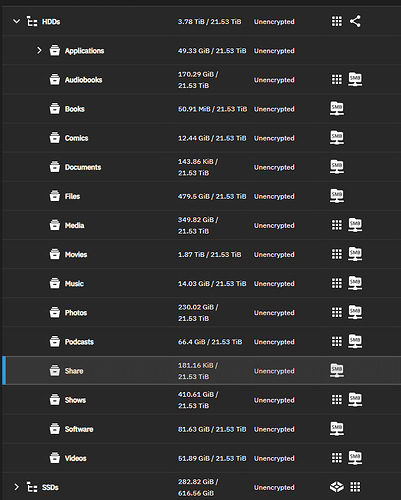Click the 479.5 GiB usage value
This screenshot has height=500, width=401.
(x=193, y=196)
